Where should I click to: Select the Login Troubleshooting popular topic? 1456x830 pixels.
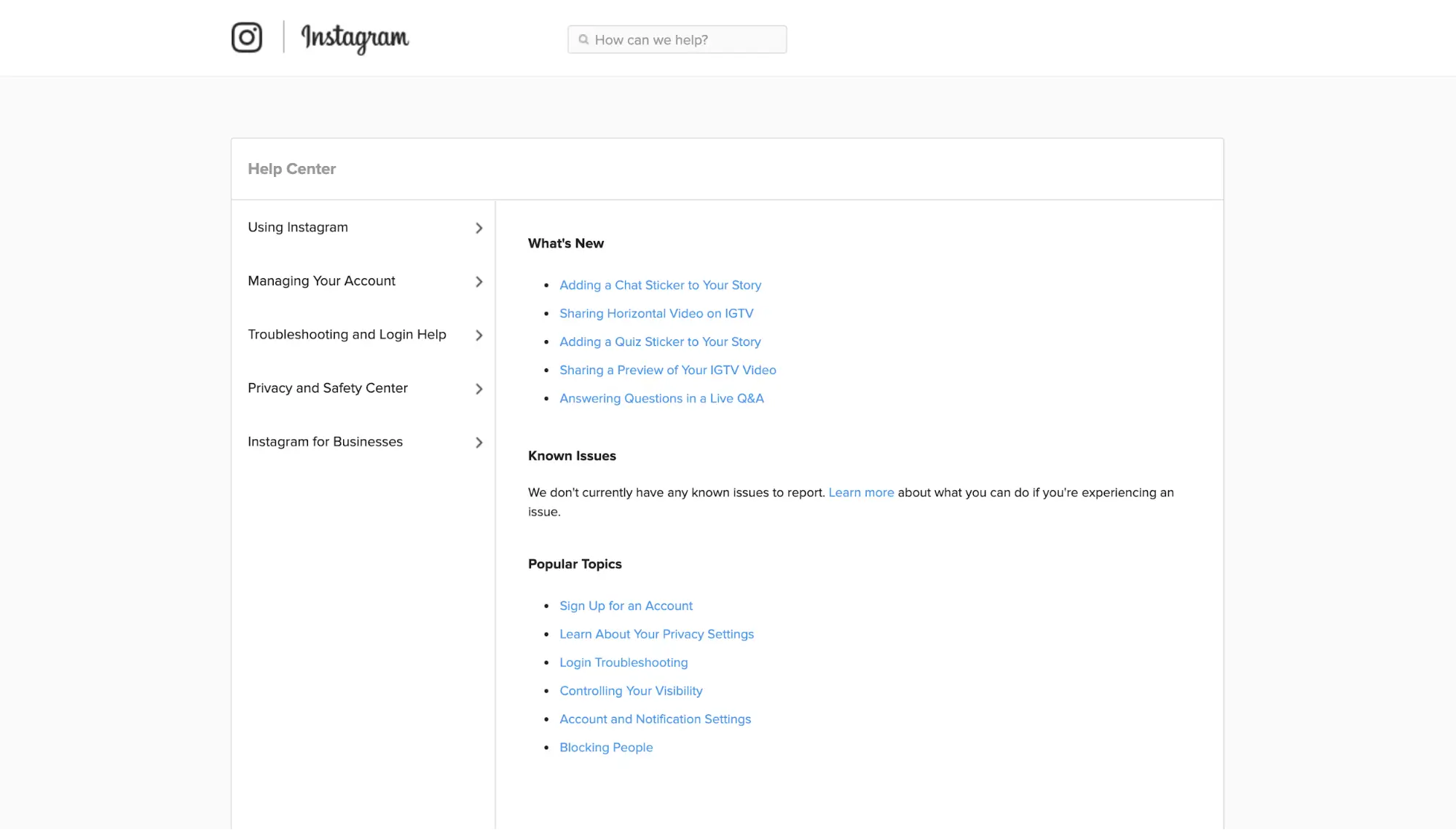coord(623,662)
